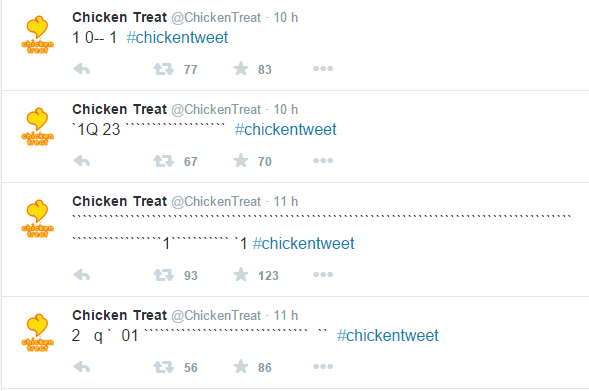Reply to the '1 0-- 1' tweet
This screenshot has width=589, height=391.
(x=82, y=69)
